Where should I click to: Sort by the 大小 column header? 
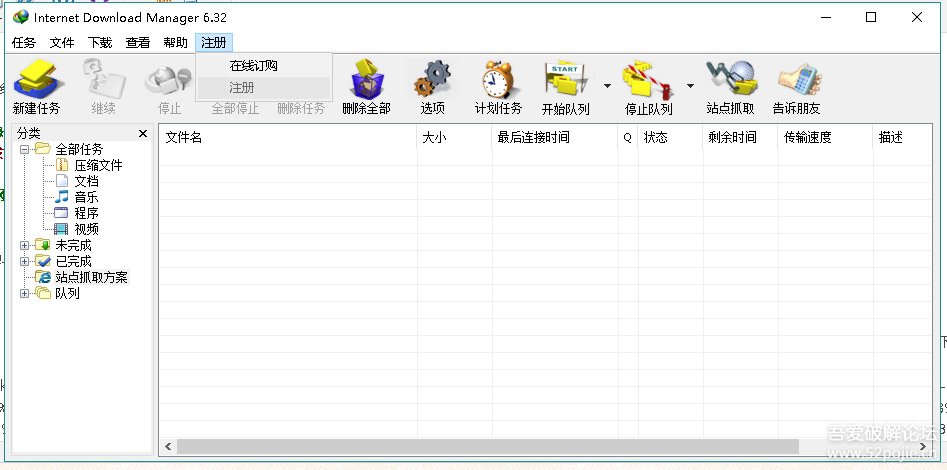click(455, 138)
